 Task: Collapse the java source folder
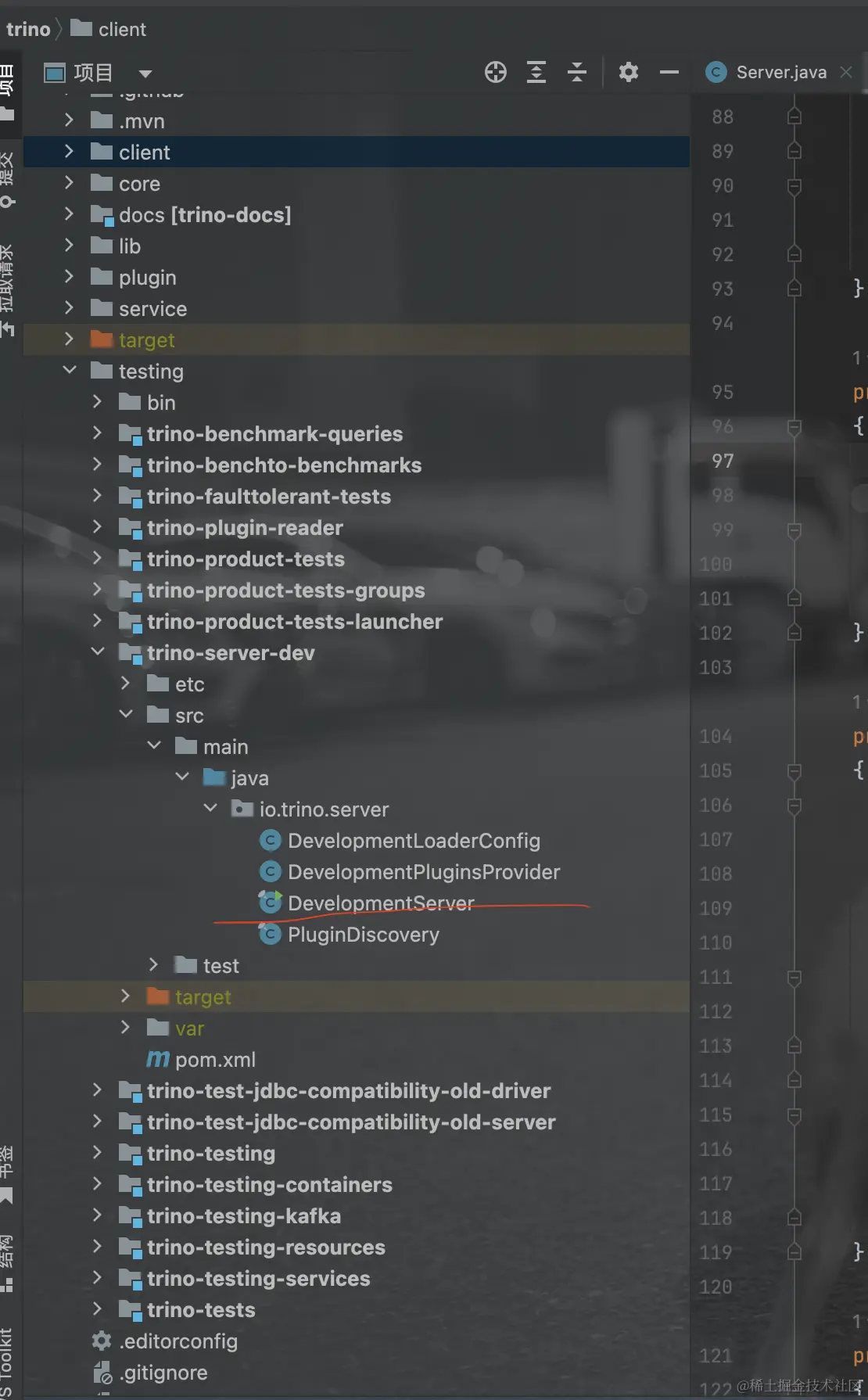[182, 777]
